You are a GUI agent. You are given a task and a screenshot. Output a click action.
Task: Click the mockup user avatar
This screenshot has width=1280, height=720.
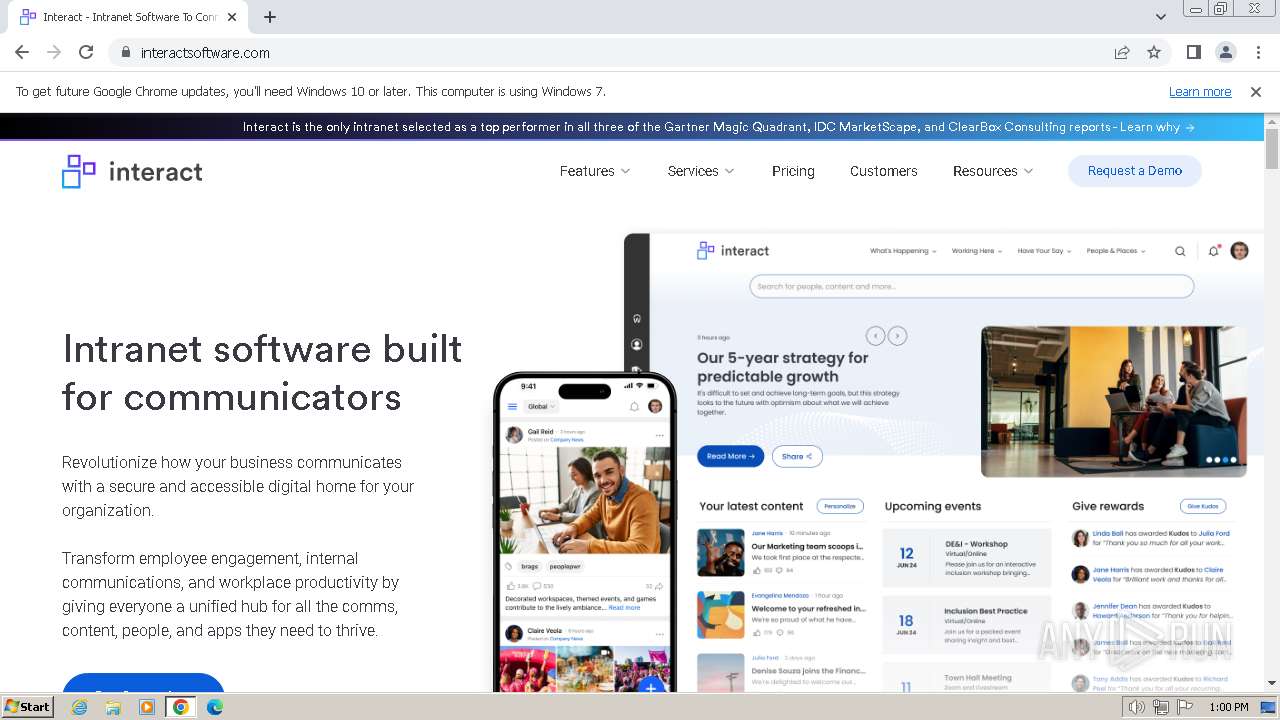tap(1239, 251)
